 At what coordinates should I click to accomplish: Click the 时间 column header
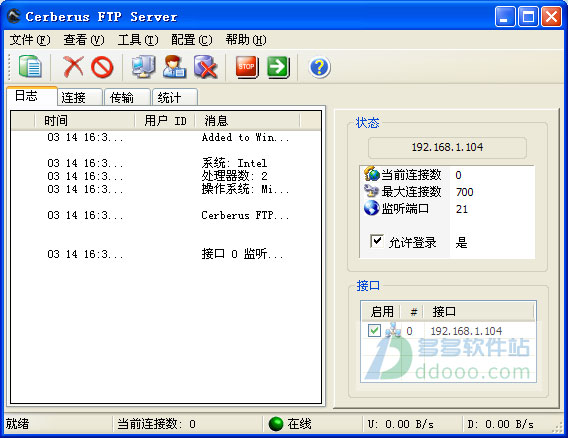coord(85,121)
